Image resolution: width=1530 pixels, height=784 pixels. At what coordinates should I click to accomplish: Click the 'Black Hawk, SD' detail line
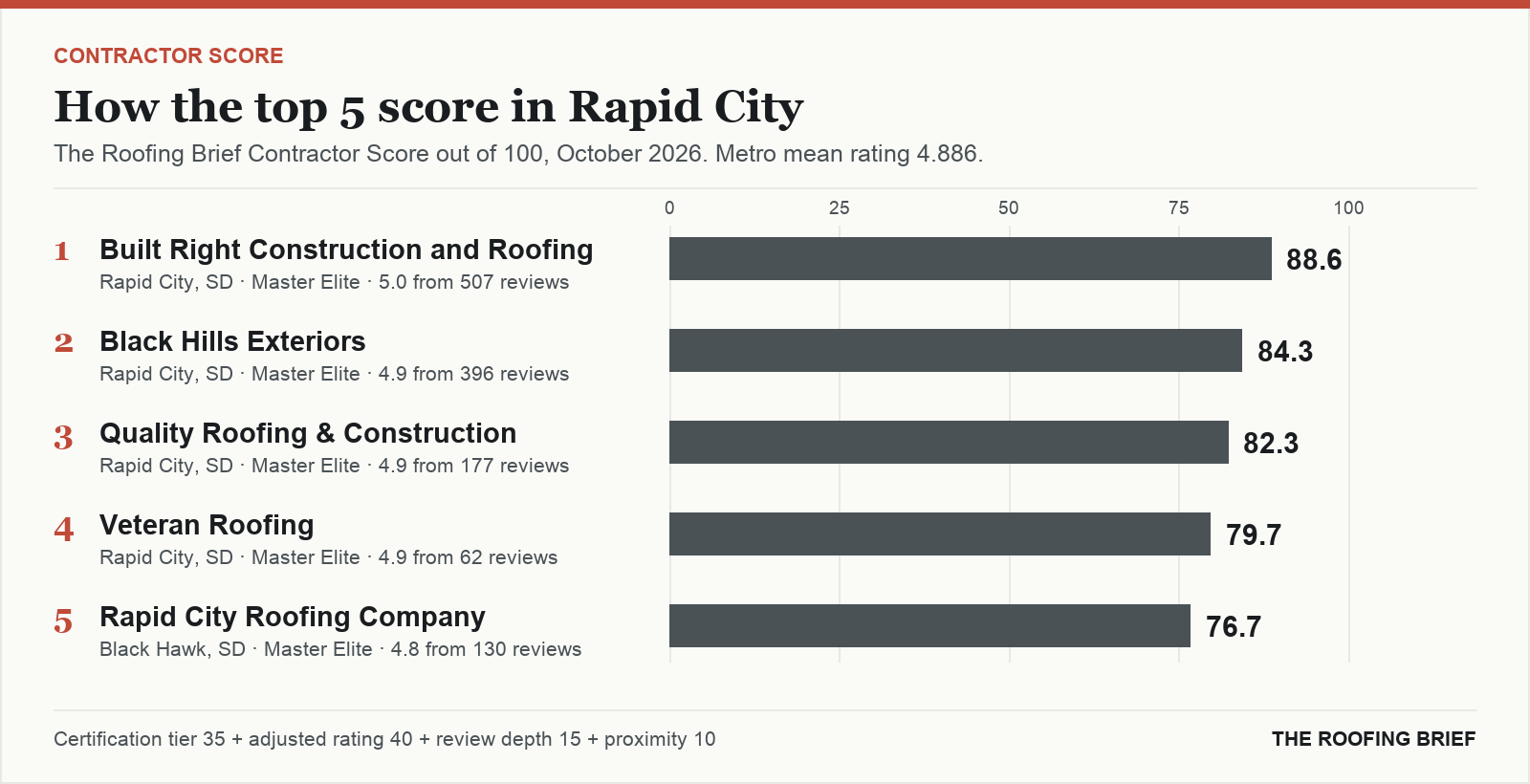[x=340, y=649]
